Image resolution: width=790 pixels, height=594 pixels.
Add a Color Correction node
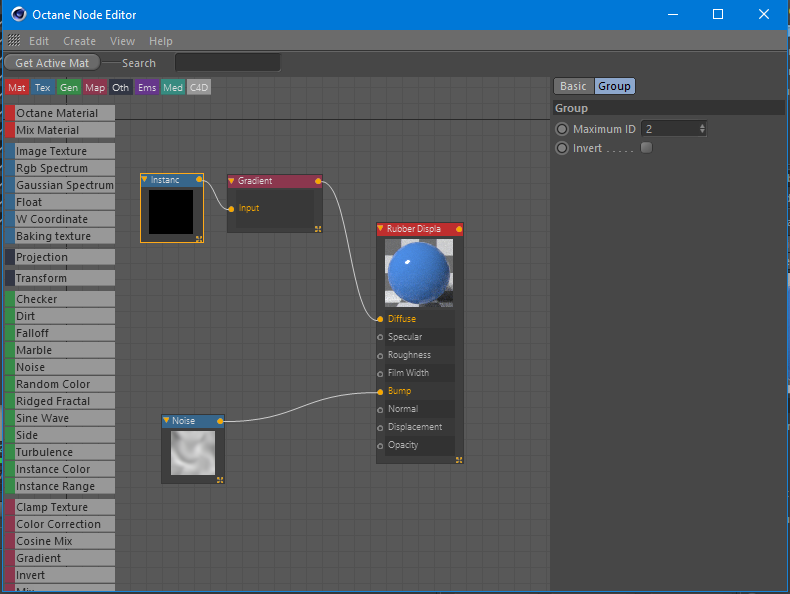pyautogui.click(x=60, y=524)
